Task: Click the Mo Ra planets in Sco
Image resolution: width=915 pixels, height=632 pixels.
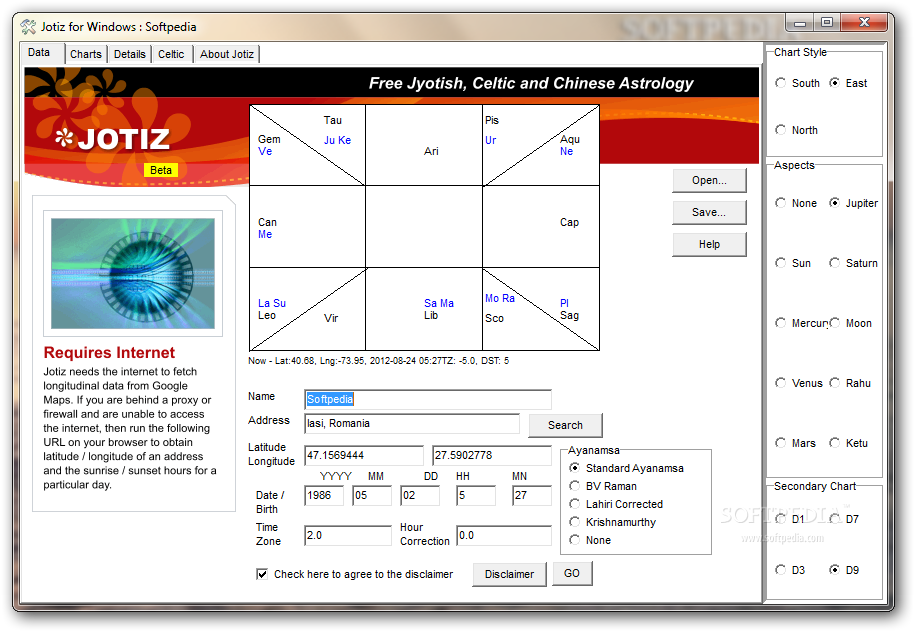Action: pos(500,298)
